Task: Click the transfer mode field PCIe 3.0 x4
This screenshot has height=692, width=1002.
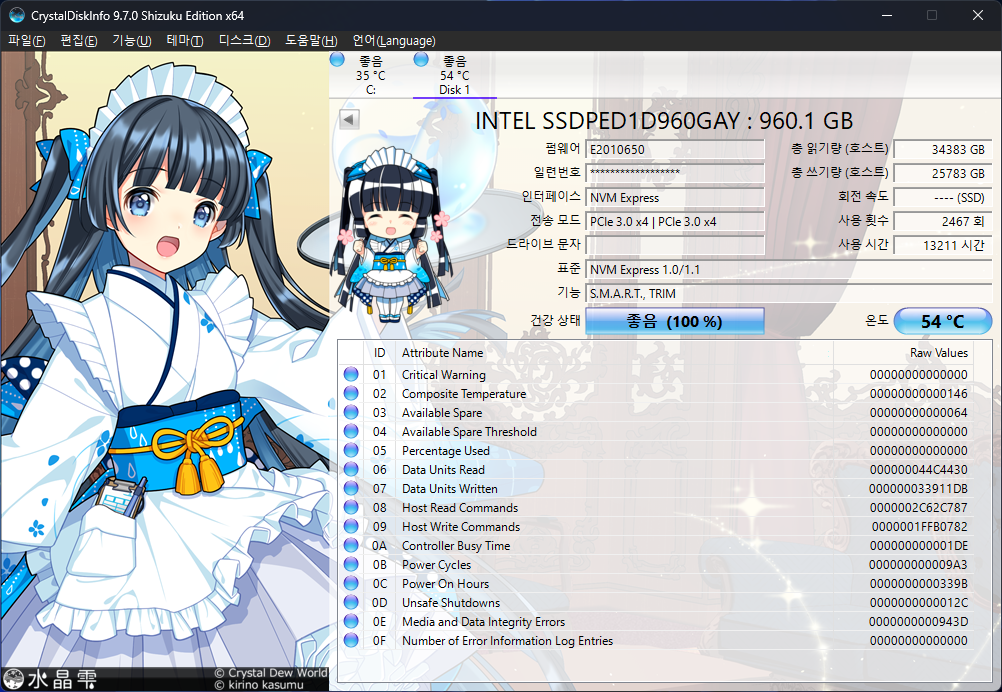Action: [x=675, y=221]
